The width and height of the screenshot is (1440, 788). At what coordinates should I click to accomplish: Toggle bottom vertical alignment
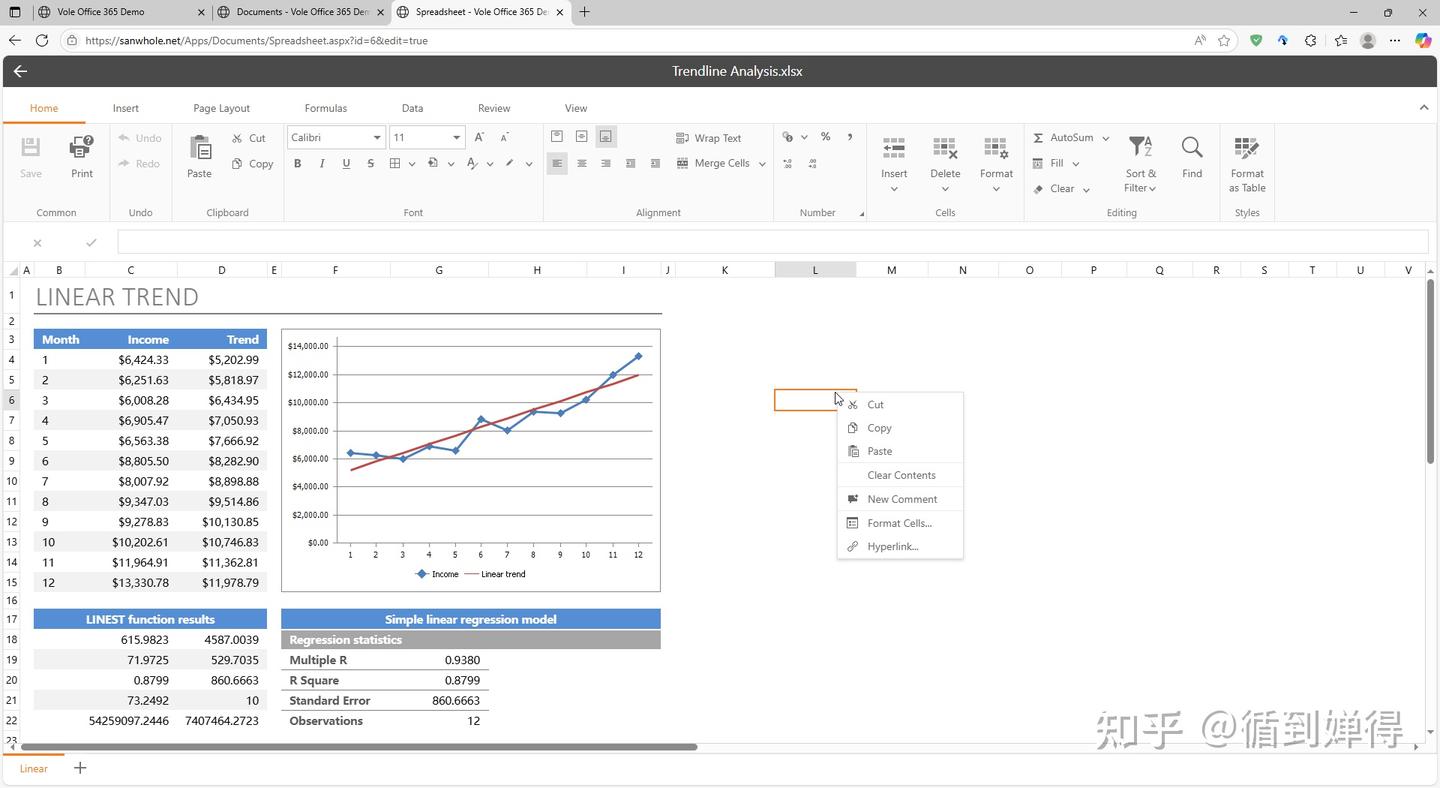[606, 137]
